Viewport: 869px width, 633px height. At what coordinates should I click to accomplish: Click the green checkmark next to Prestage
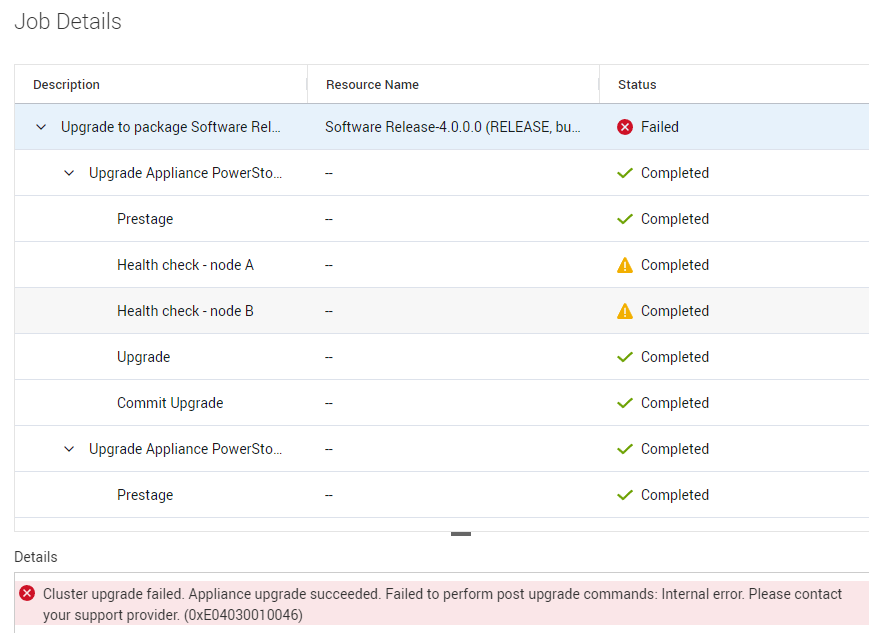click(x=624, y=218)
